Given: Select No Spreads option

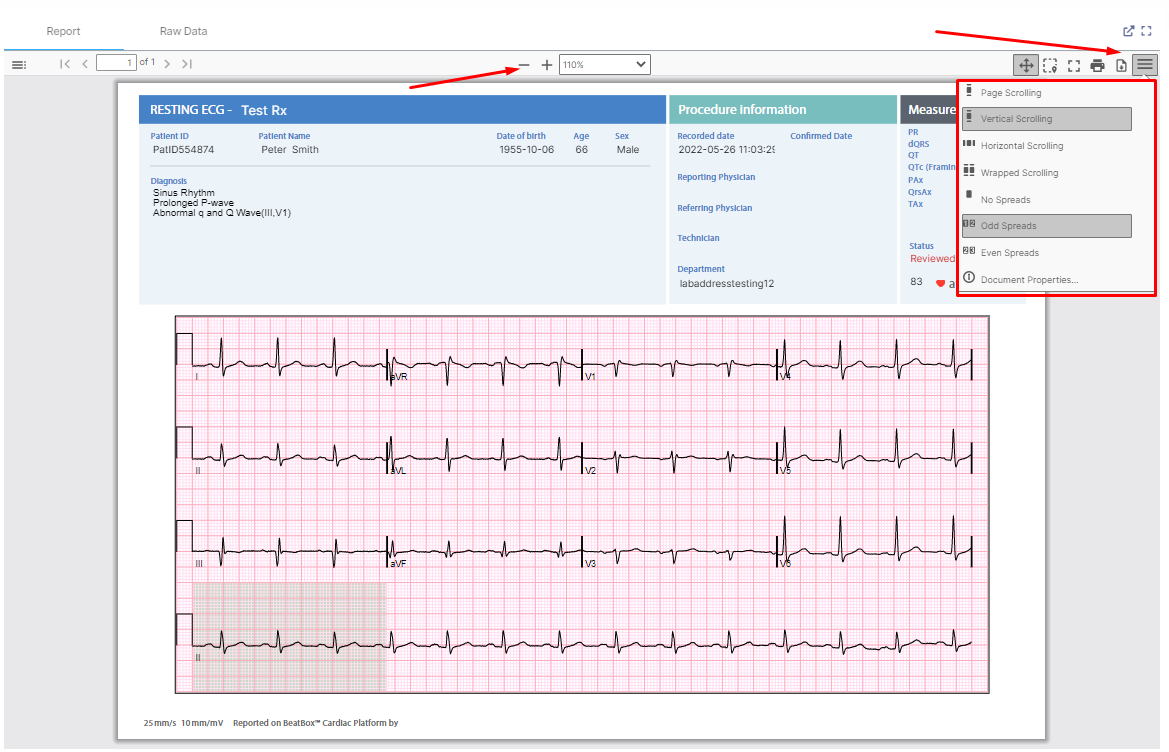Looking at the screenshot, I should [1047, 199].
